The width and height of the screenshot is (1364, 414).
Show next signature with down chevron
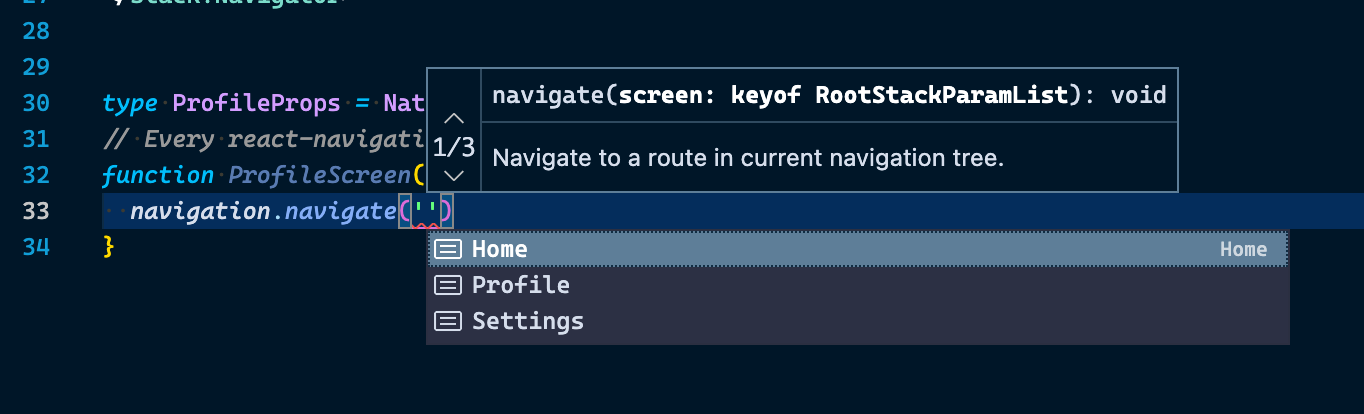pyautogui.click(x=454, y=175)
